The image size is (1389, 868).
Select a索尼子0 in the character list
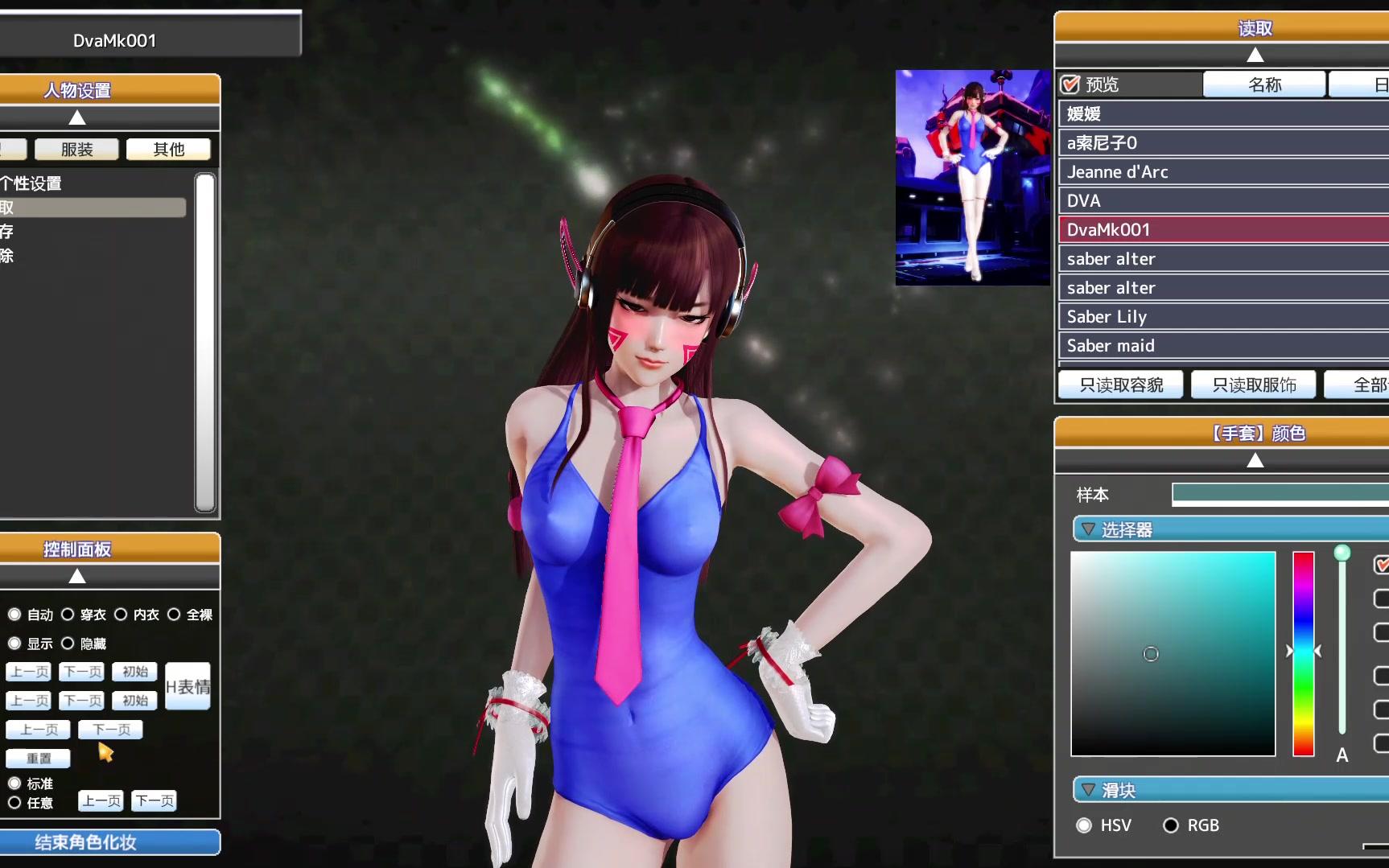pos(1223,142)
